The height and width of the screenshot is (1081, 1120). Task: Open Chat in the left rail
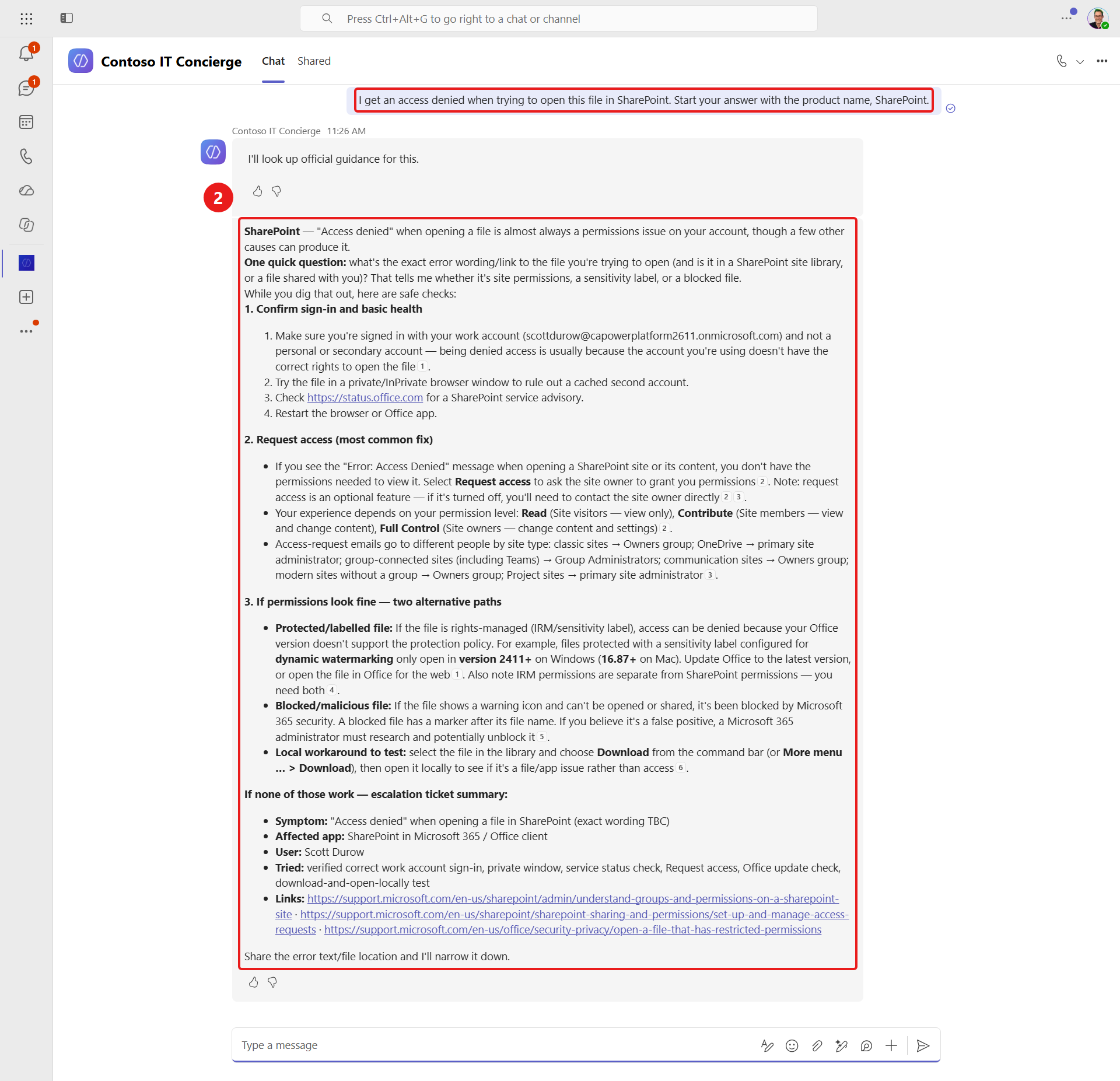(x=26, y=88)
